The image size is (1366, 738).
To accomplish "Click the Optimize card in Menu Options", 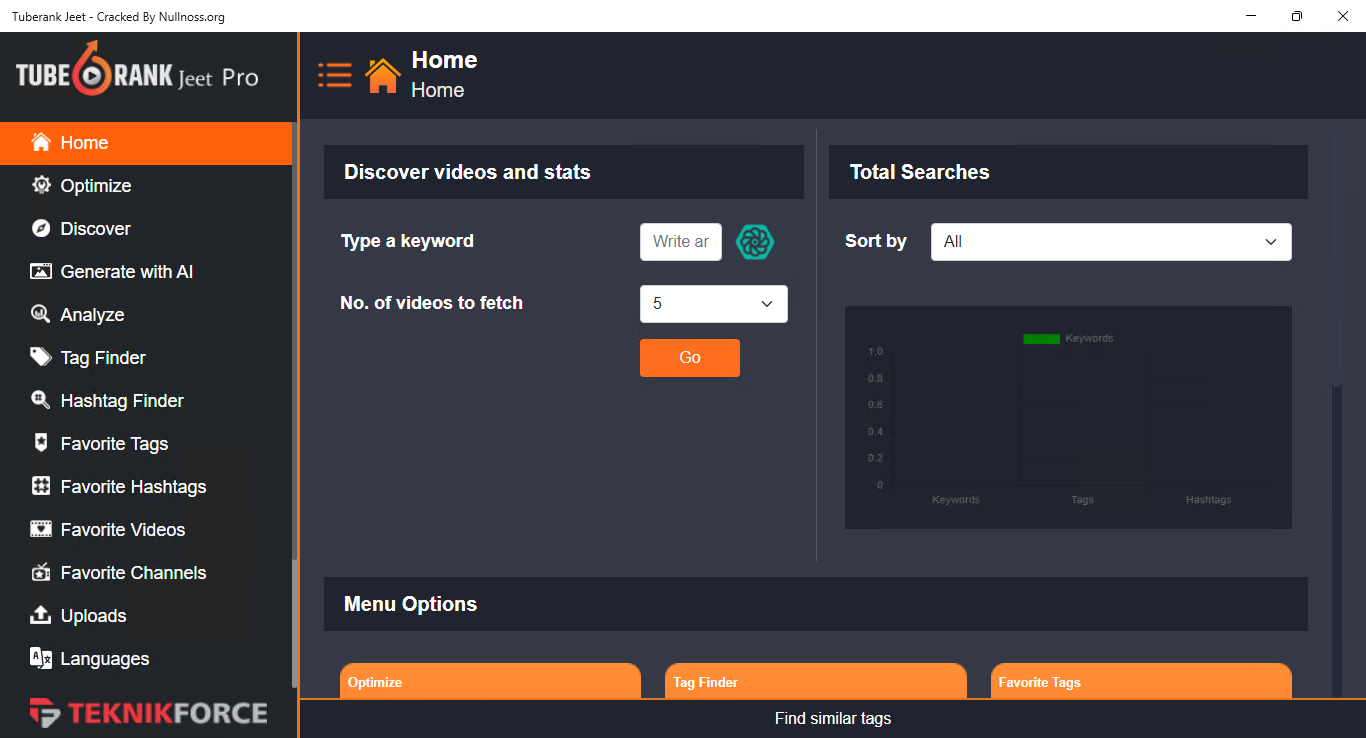I will point(490,681).
